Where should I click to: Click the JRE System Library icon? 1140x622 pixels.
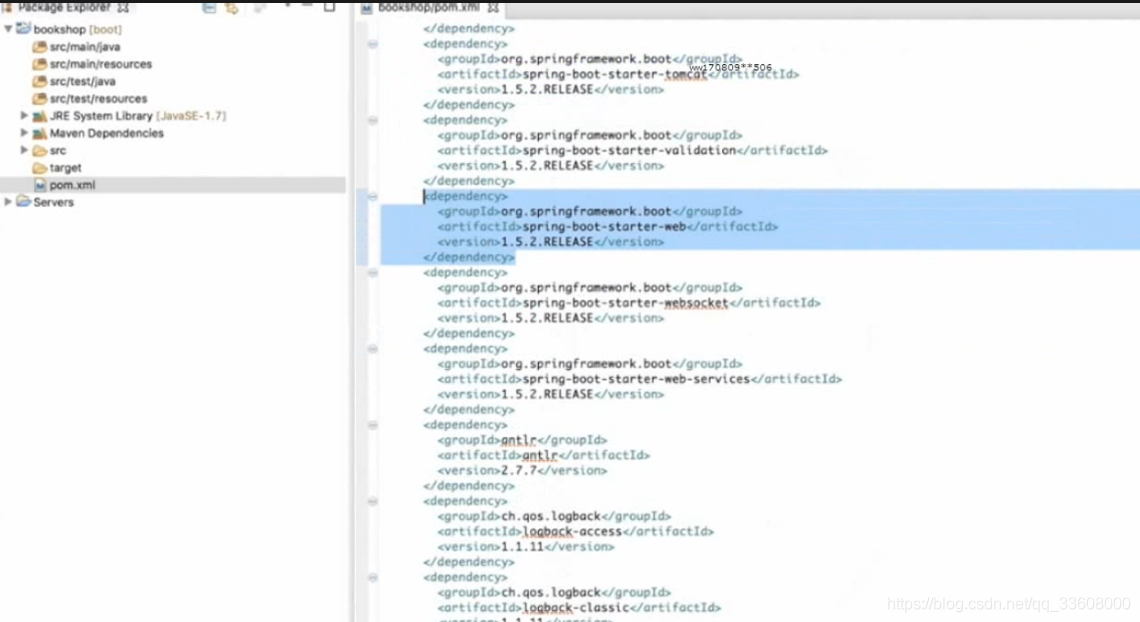[39, 116]
